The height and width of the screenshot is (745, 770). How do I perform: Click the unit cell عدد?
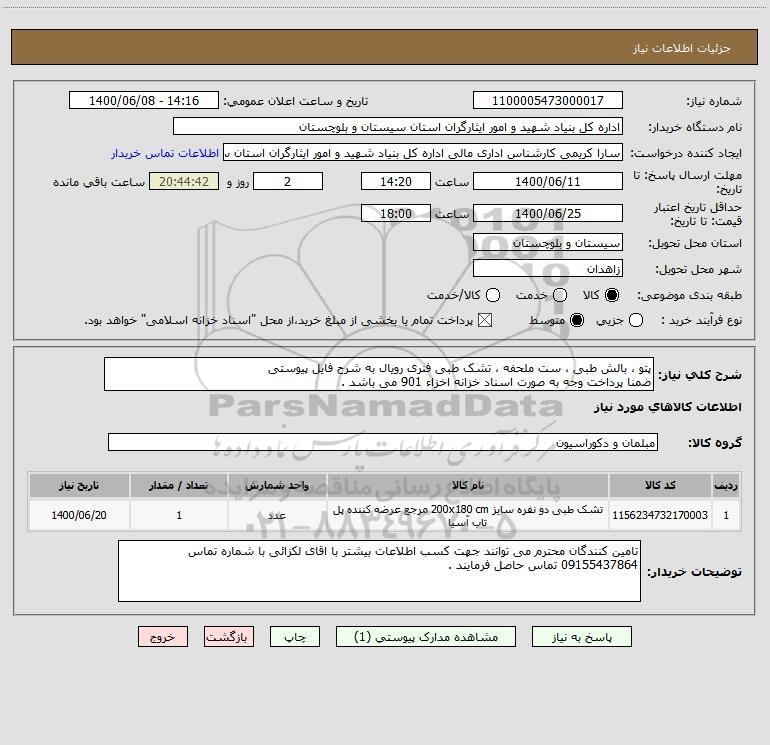click(x=277, y=515)
